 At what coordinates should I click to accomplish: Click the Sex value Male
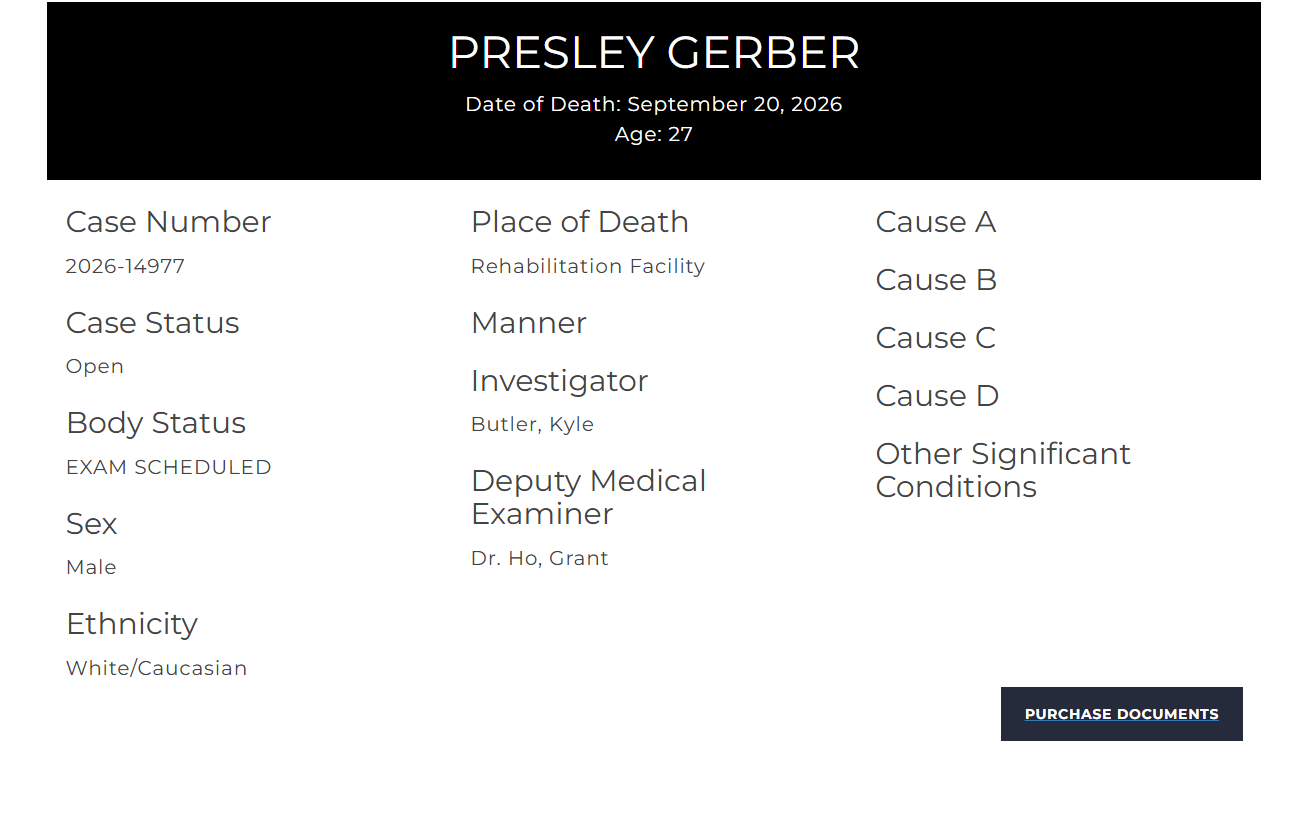point(91,567)
